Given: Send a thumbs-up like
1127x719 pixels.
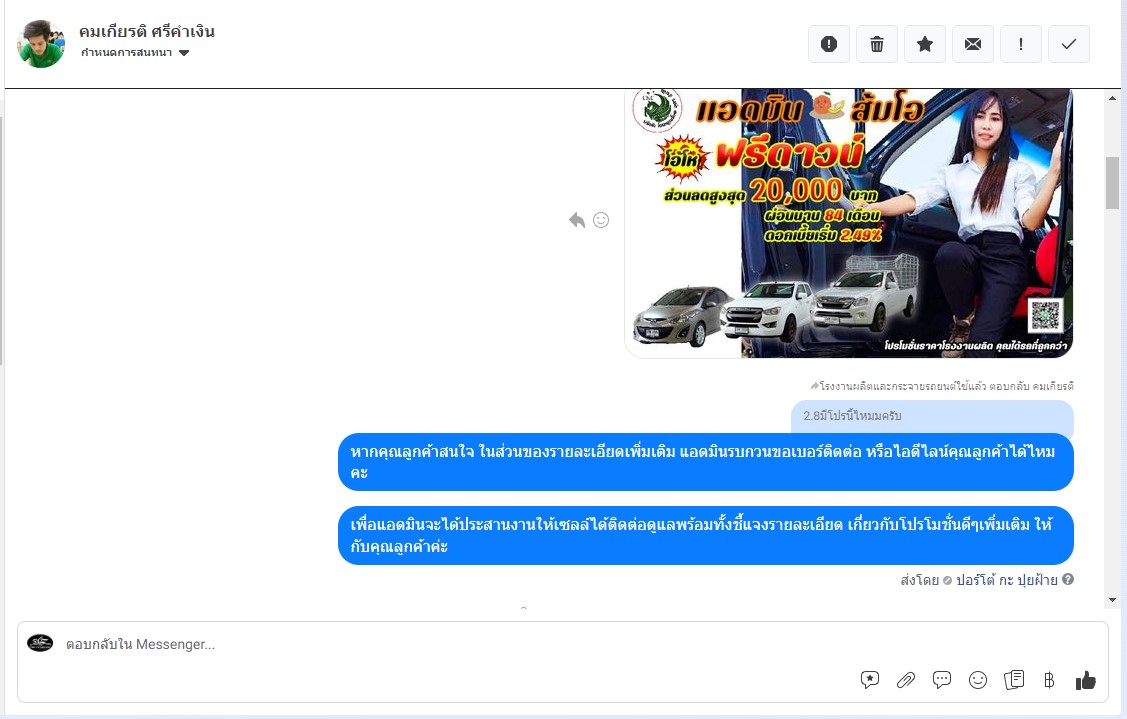Looking at the screenshot, I should coord(1086,680).
